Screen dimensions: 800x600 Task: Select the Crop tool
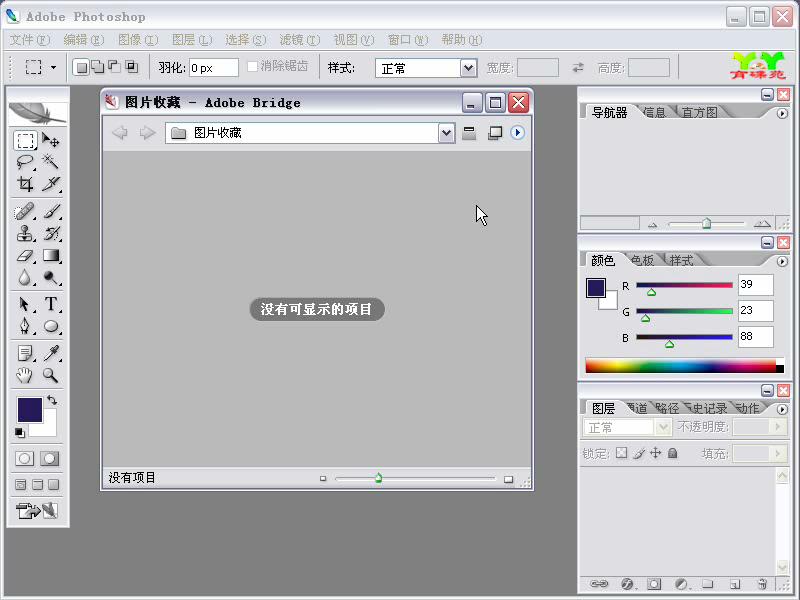pos(25,184)
